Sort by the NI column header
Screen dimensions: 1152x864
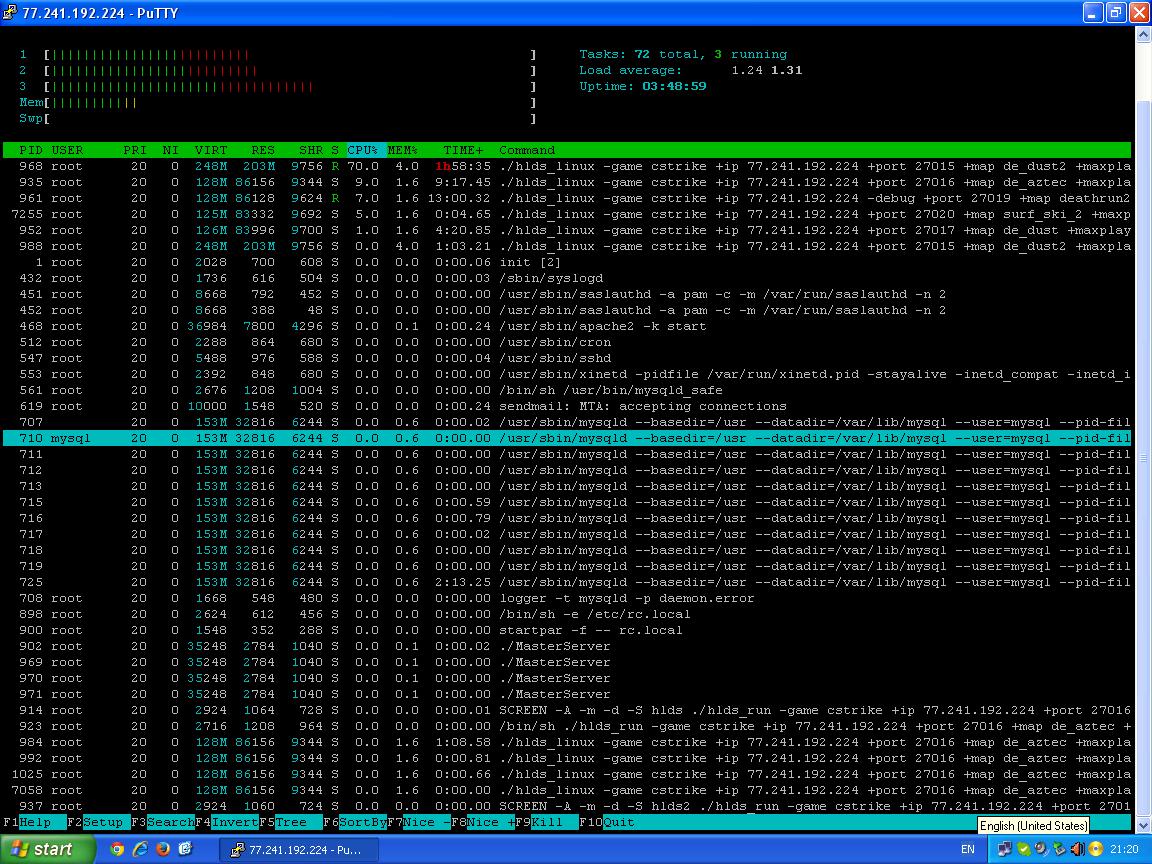click(x=170, y=150)
